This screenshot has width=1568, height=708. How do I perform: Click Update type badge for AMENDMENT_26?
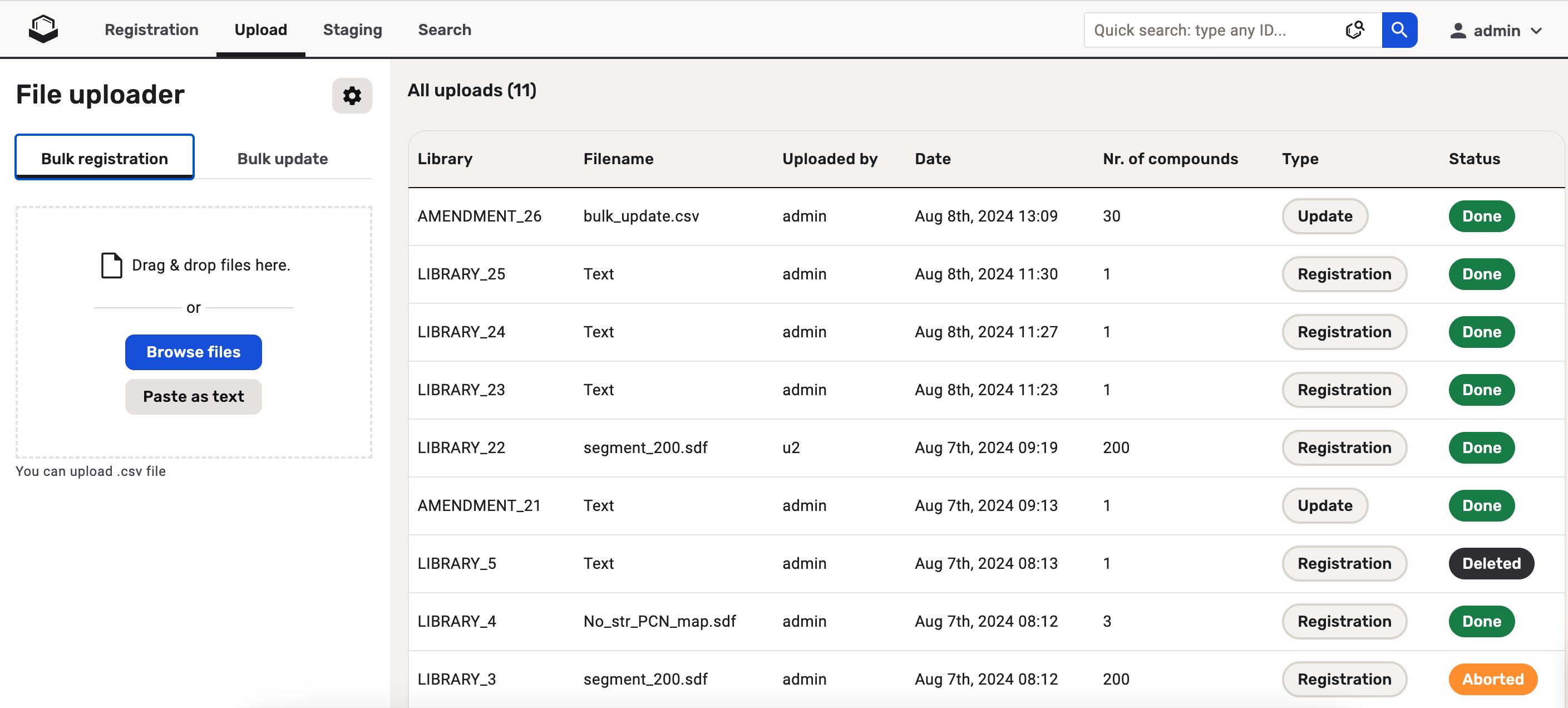1324,216
